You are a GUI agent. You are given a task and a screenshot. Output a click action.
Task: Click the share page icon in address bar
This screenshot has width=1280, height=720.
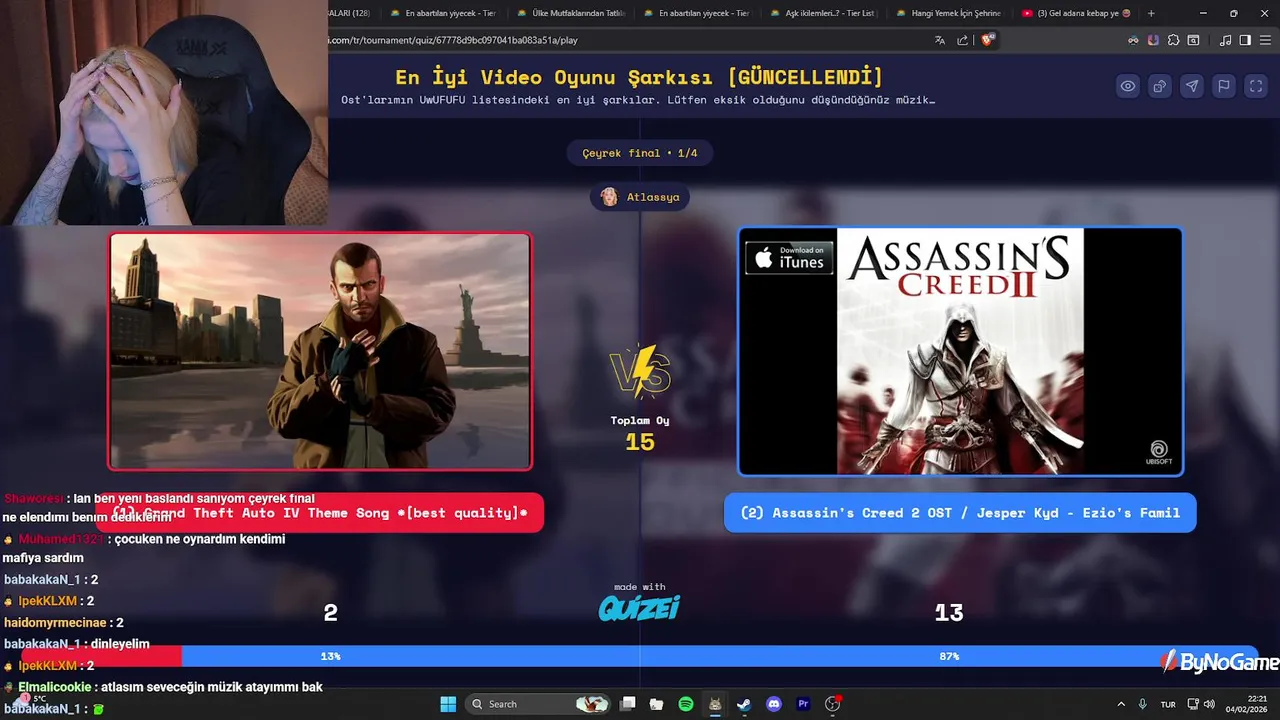962,40
